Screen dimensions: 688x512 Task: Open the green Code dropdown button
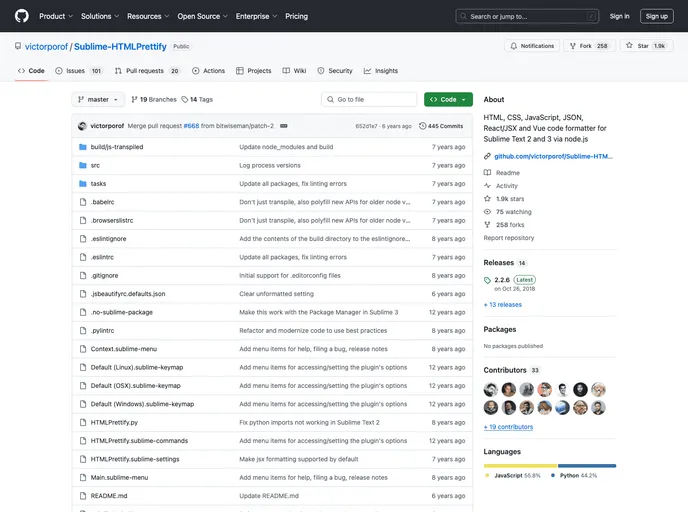click(x=448, y=100)
